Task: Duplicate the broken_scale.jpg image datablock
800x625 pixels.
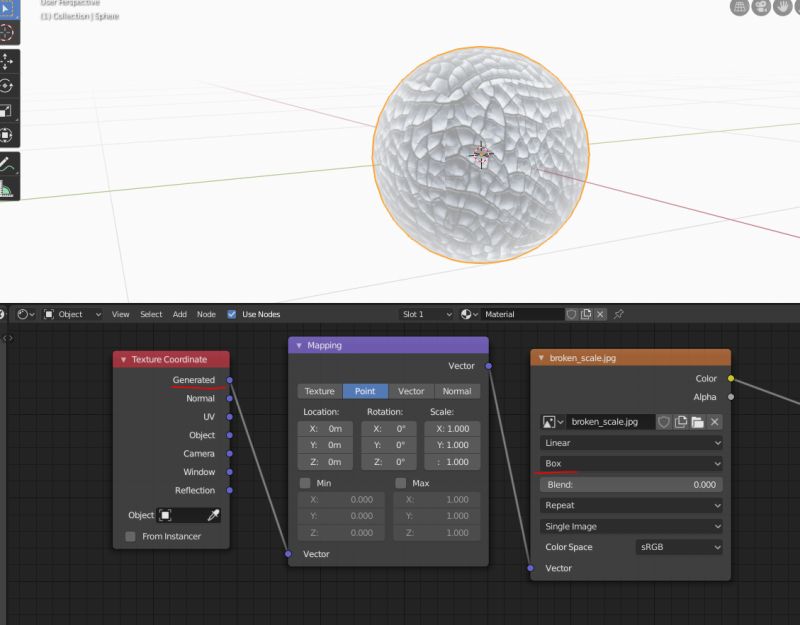Action: click(x=681, y=422)
